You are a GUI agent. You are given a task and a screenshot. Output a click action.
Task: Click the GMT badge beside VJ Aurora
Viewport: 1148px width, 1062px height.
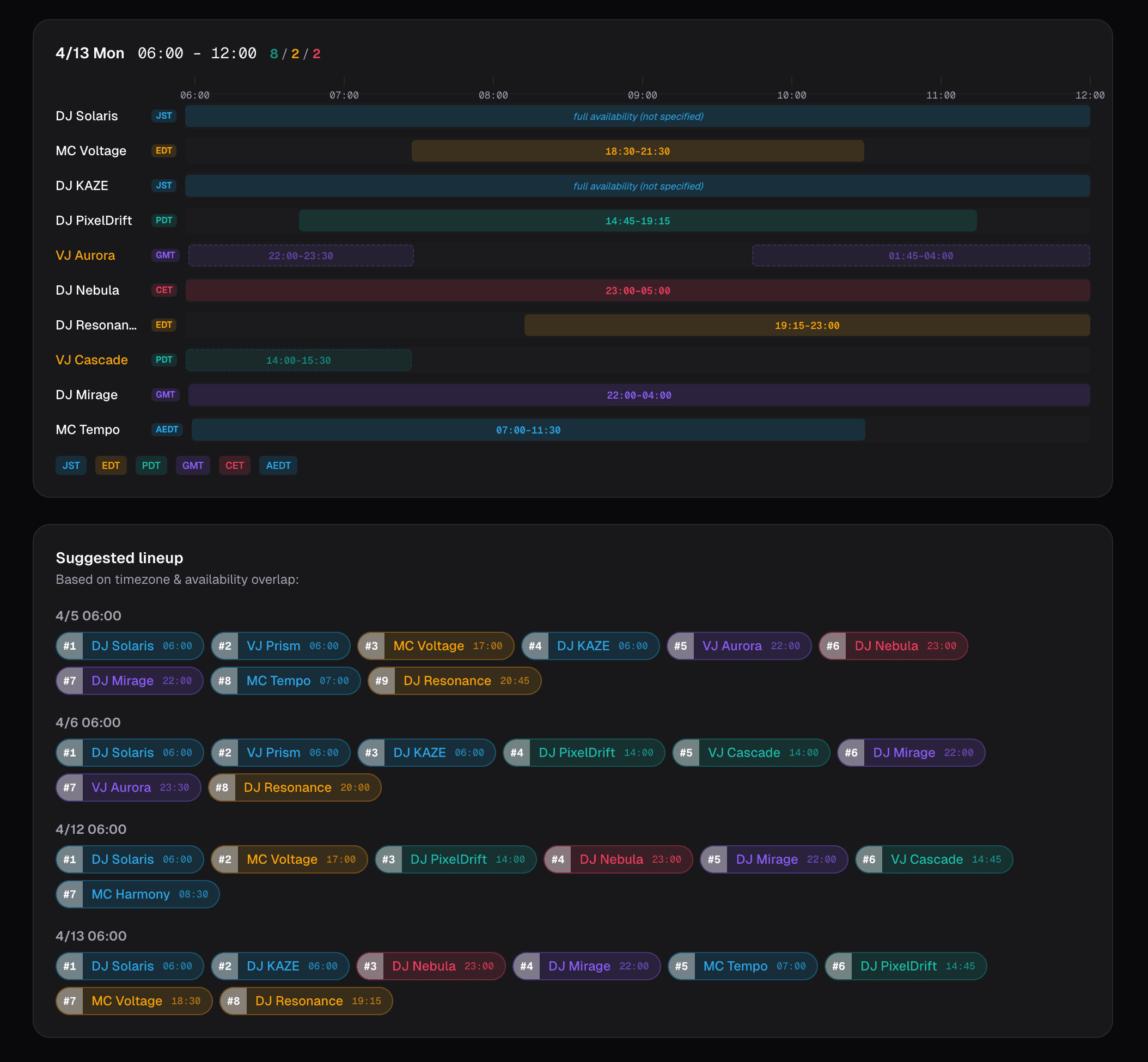pyautogui.click(x=165, y=255)
